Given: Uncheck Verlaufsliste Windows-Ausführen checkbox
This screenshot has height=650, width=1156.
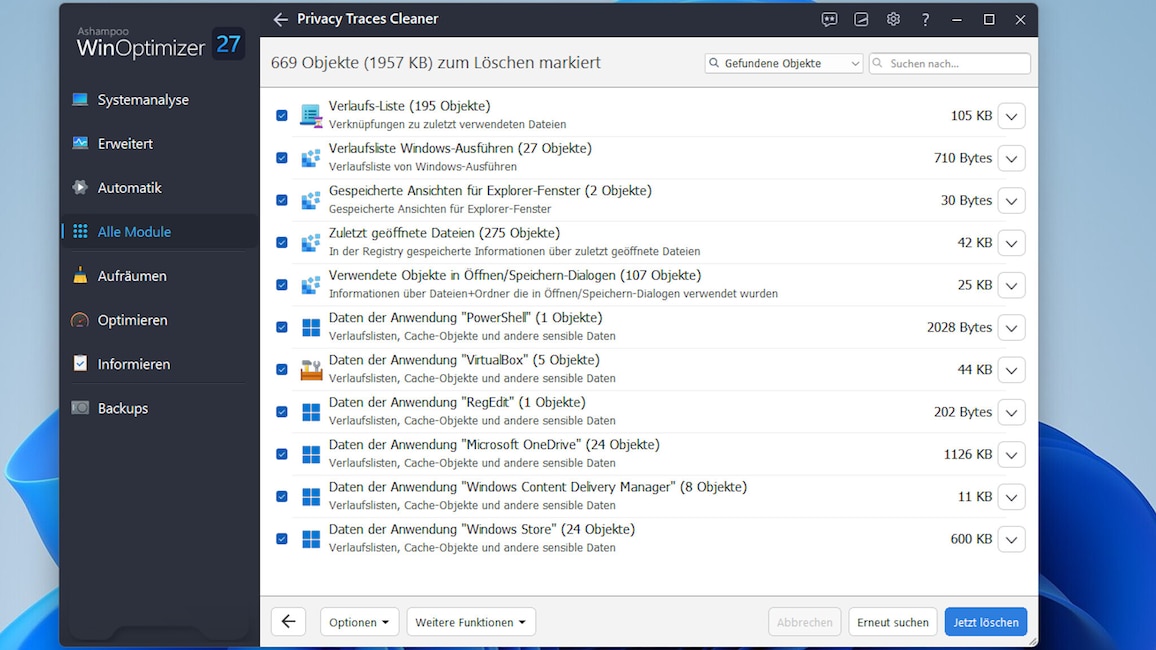Looking at the screenshot, I should point(282,158).
